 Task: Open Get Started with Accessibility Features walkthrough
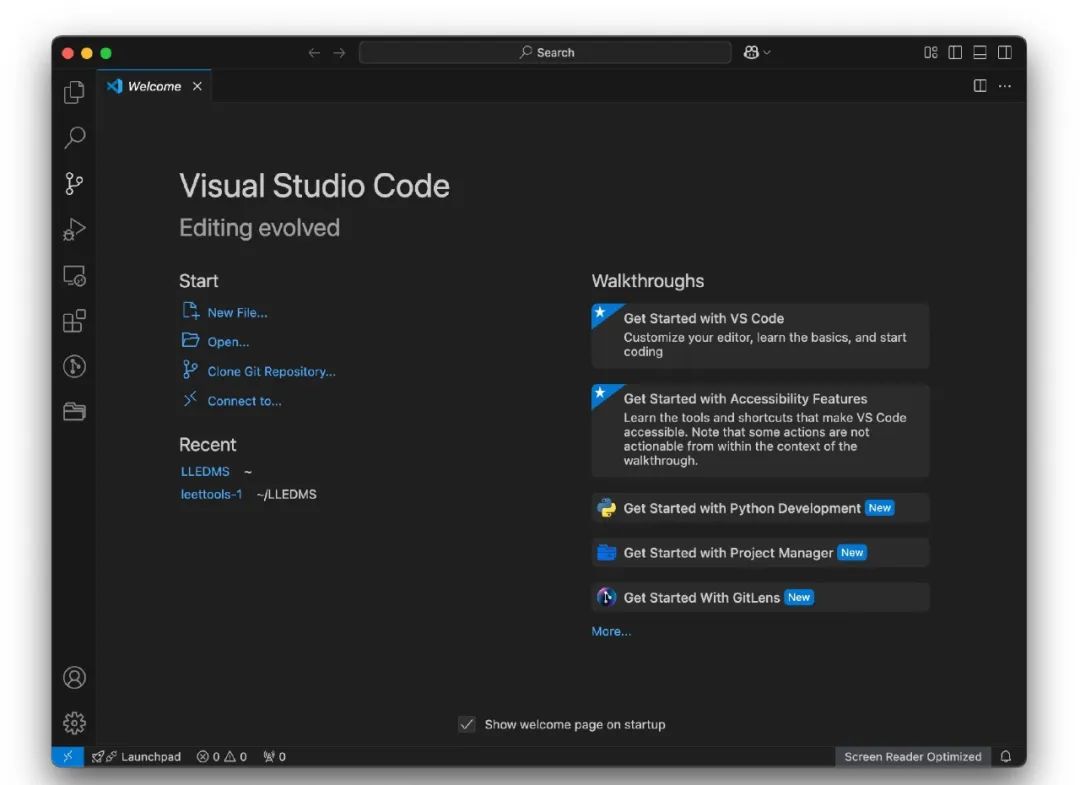(x=760, y=430)
